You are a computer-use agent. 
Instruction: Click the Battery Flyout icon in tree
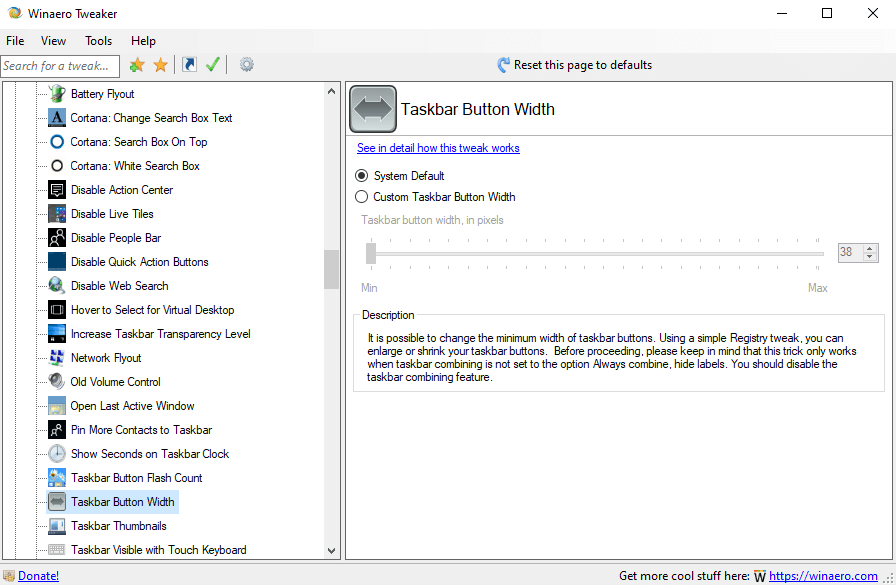tap(57, 94)
